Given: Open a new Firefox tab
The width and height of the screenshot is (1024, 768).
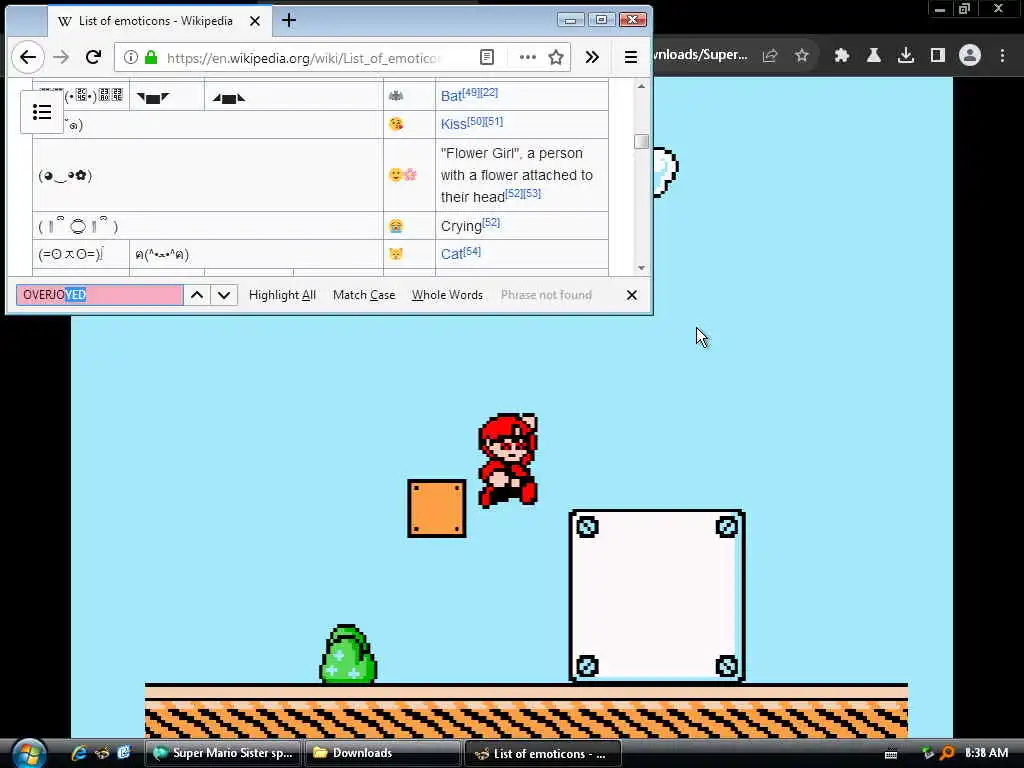Looking at the screenshot, I should 289,21.
